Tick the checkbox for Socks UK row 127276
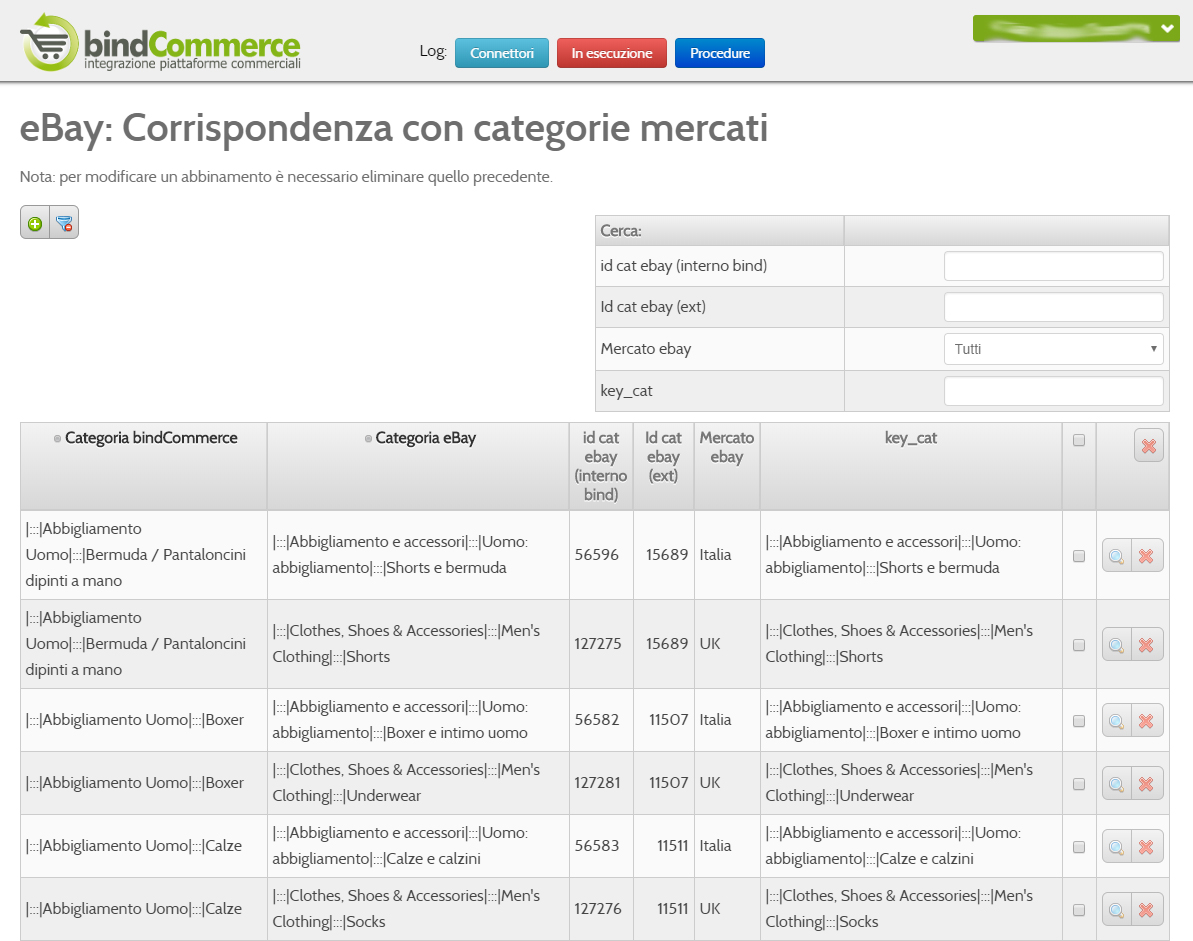Screen dimensions: 1193x941 tap(1079, 910)
